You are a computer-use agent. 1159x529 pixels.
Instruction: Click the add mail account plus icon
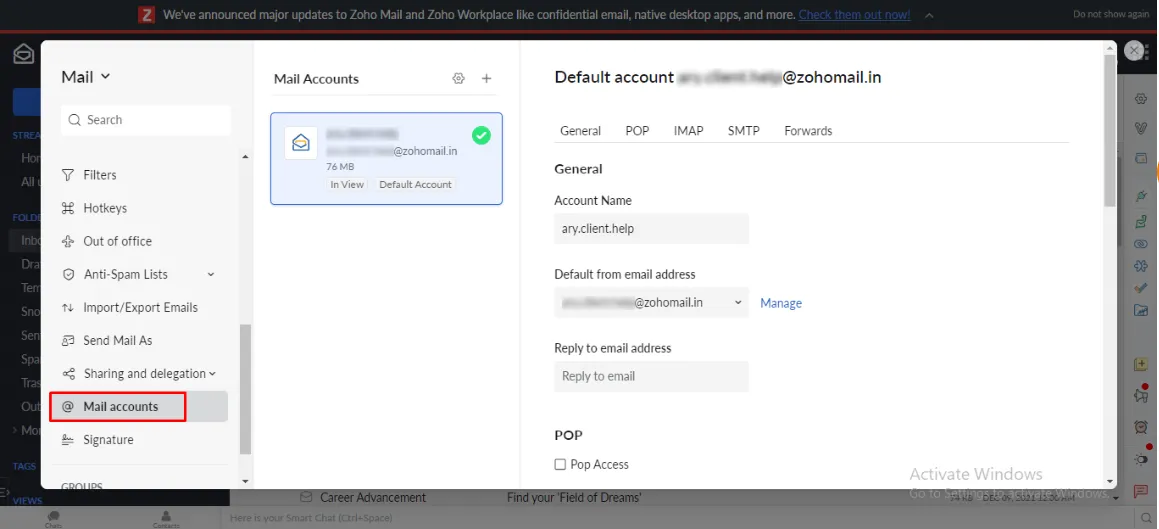point(487,79)
